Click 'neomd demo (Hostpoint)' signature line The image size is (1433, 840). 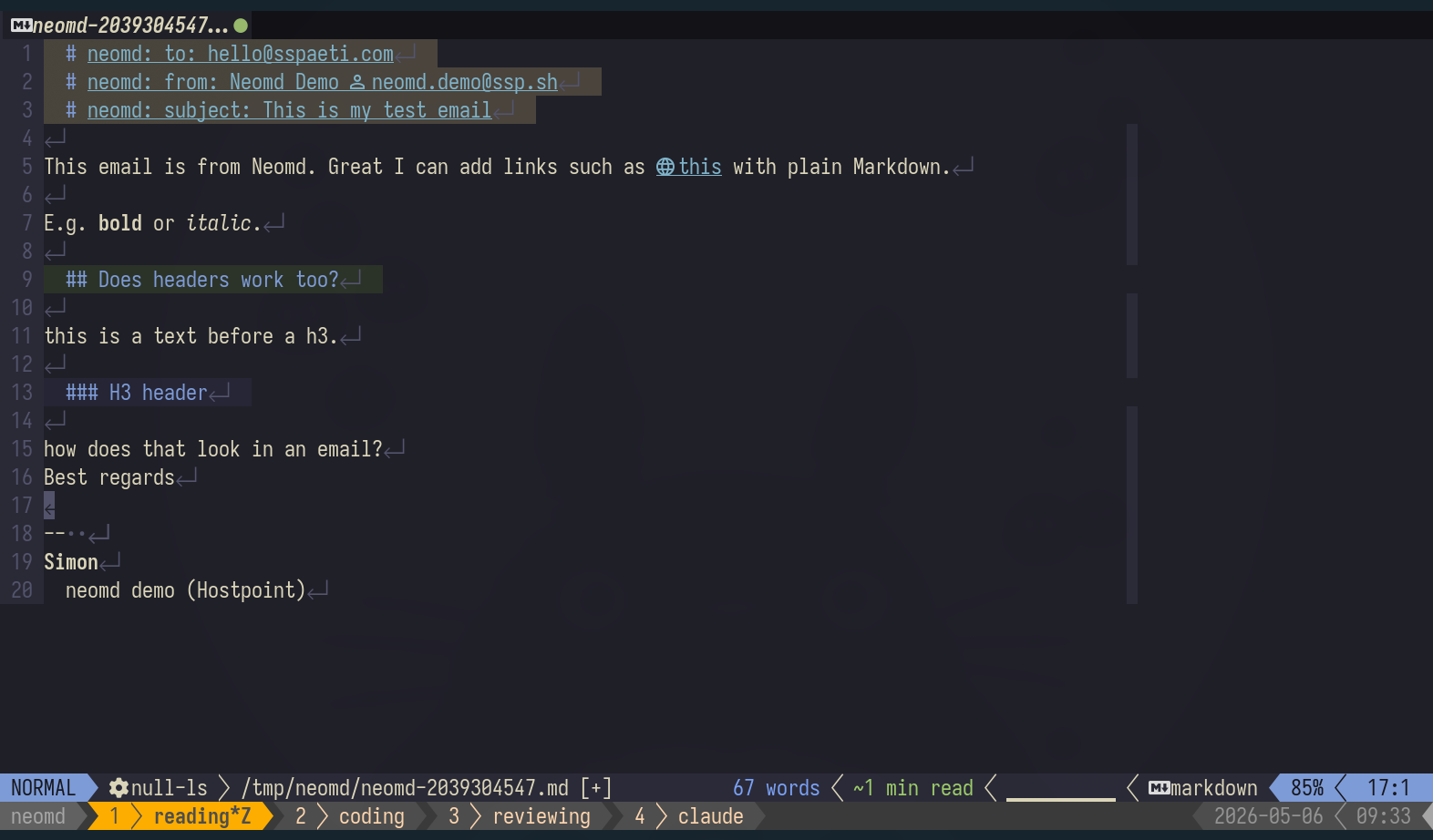(186, 591)
